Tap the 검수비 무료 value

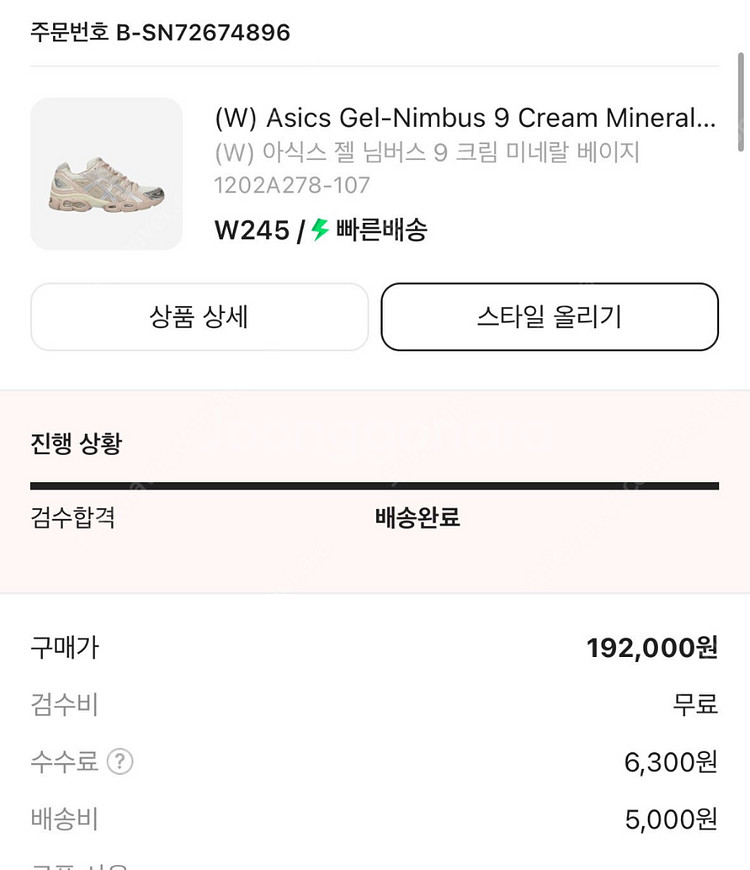[695, 705]
